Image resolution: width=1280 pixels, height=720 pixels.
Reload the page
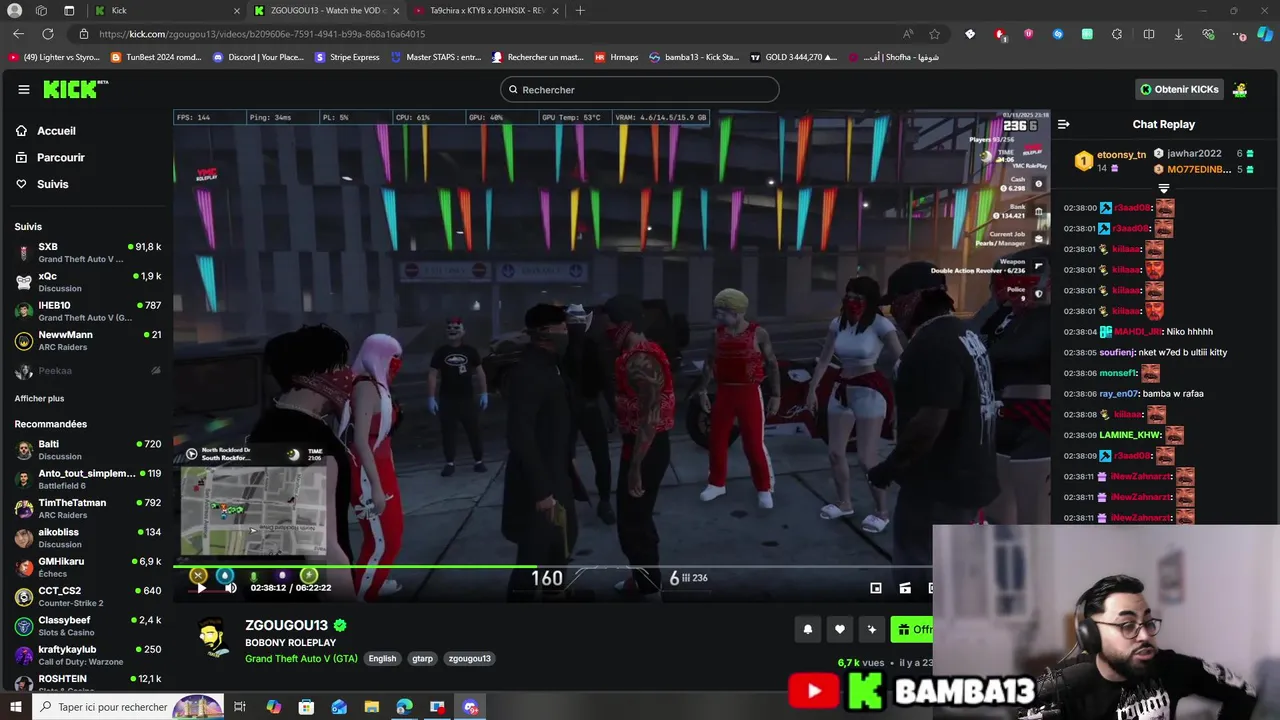click(x=50, y=34)
